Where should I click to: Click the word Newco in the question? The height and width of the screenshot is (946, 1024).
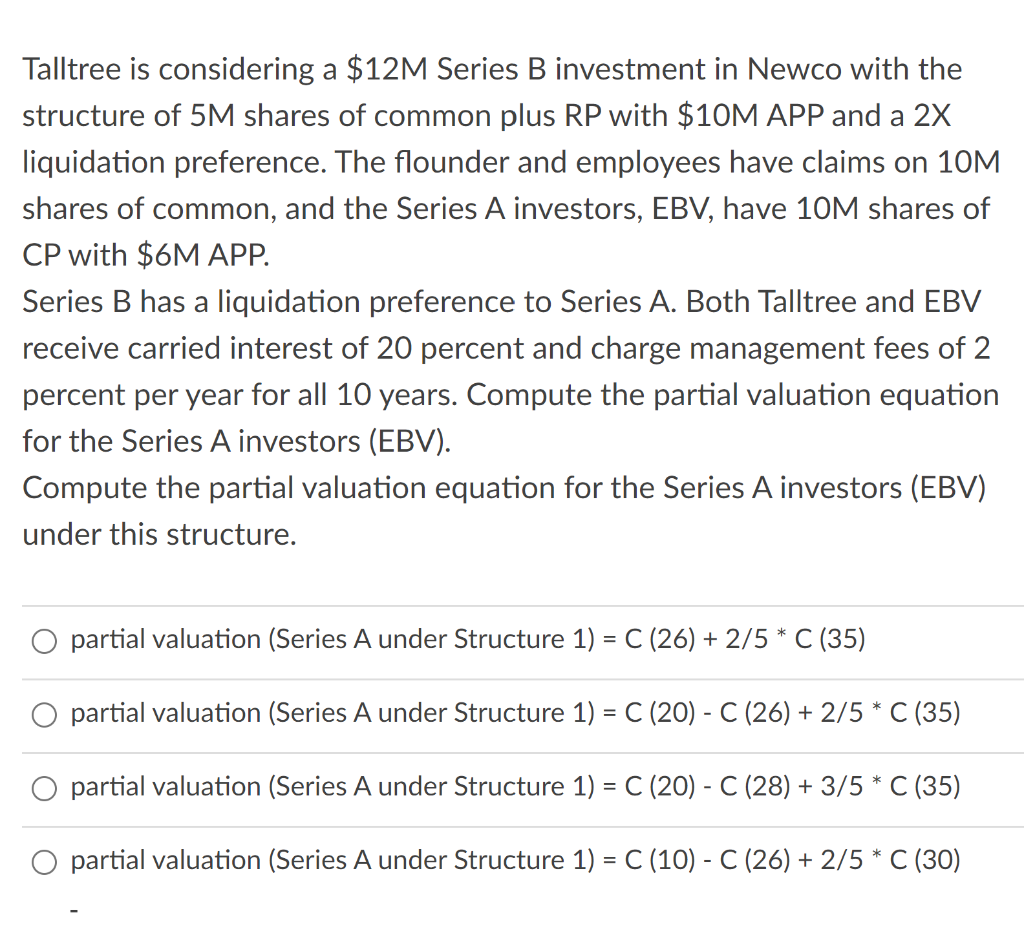[x=793, y=69]
